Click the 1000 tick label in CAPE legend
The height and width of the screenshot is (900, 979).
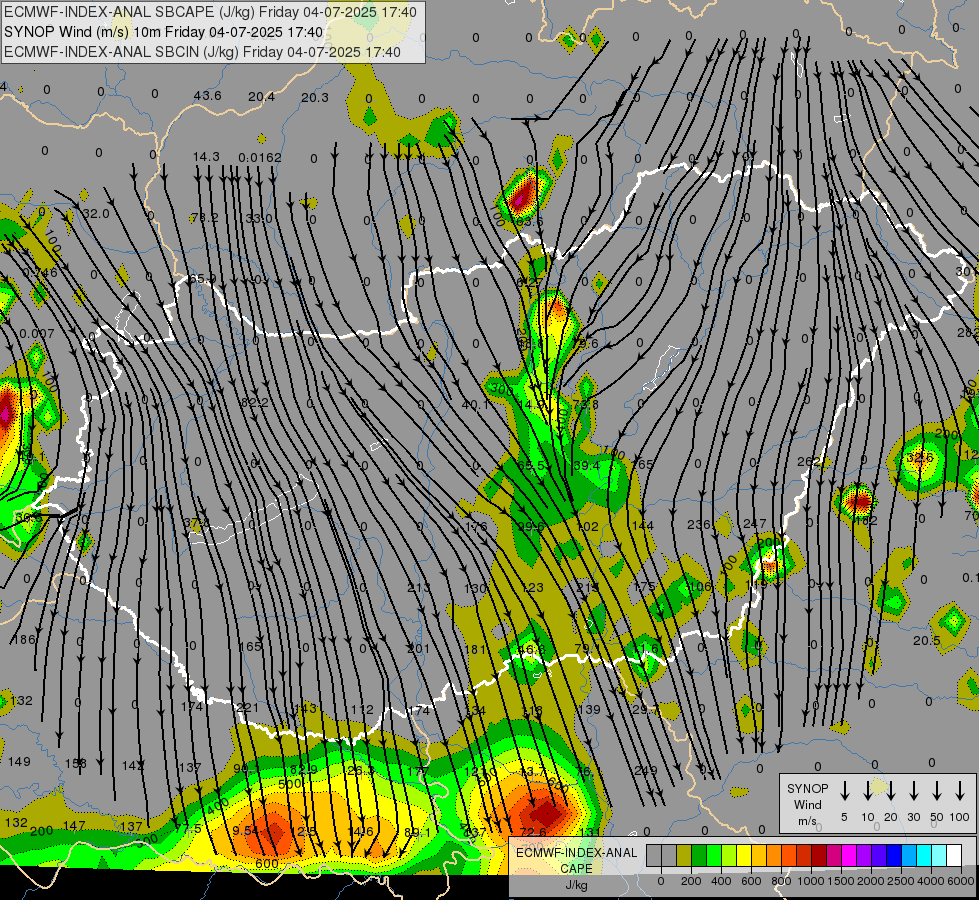coord(811,881)
